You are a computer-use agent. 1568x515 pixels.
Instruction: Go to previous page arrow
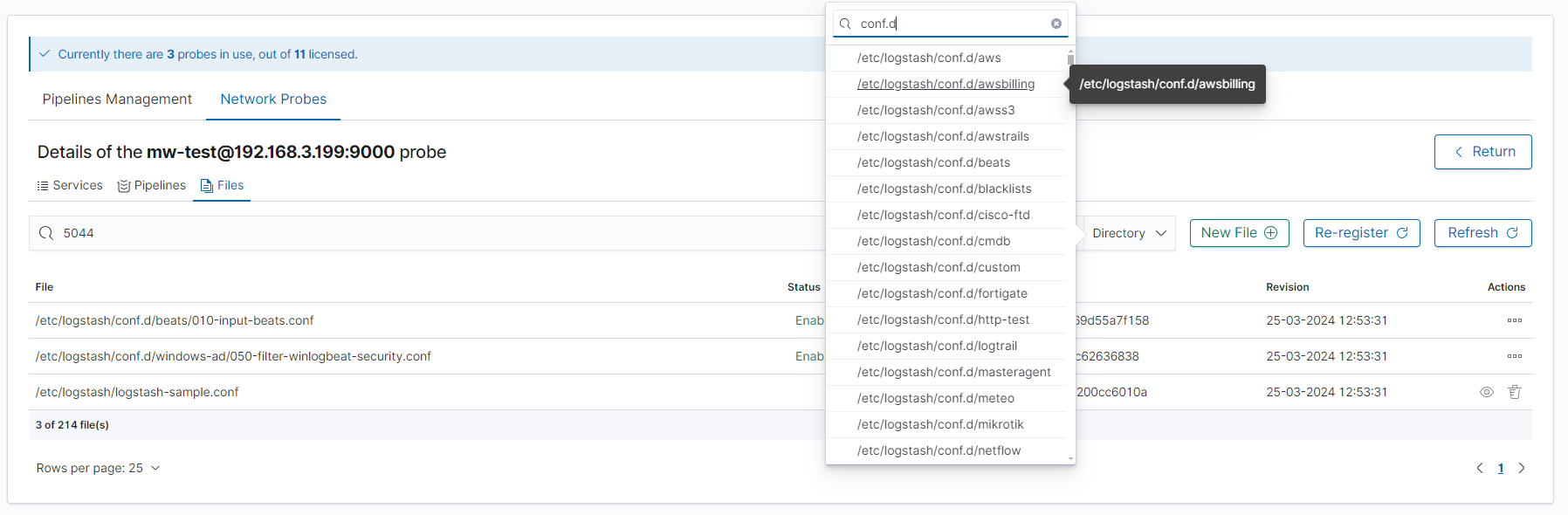[1480, 468]
